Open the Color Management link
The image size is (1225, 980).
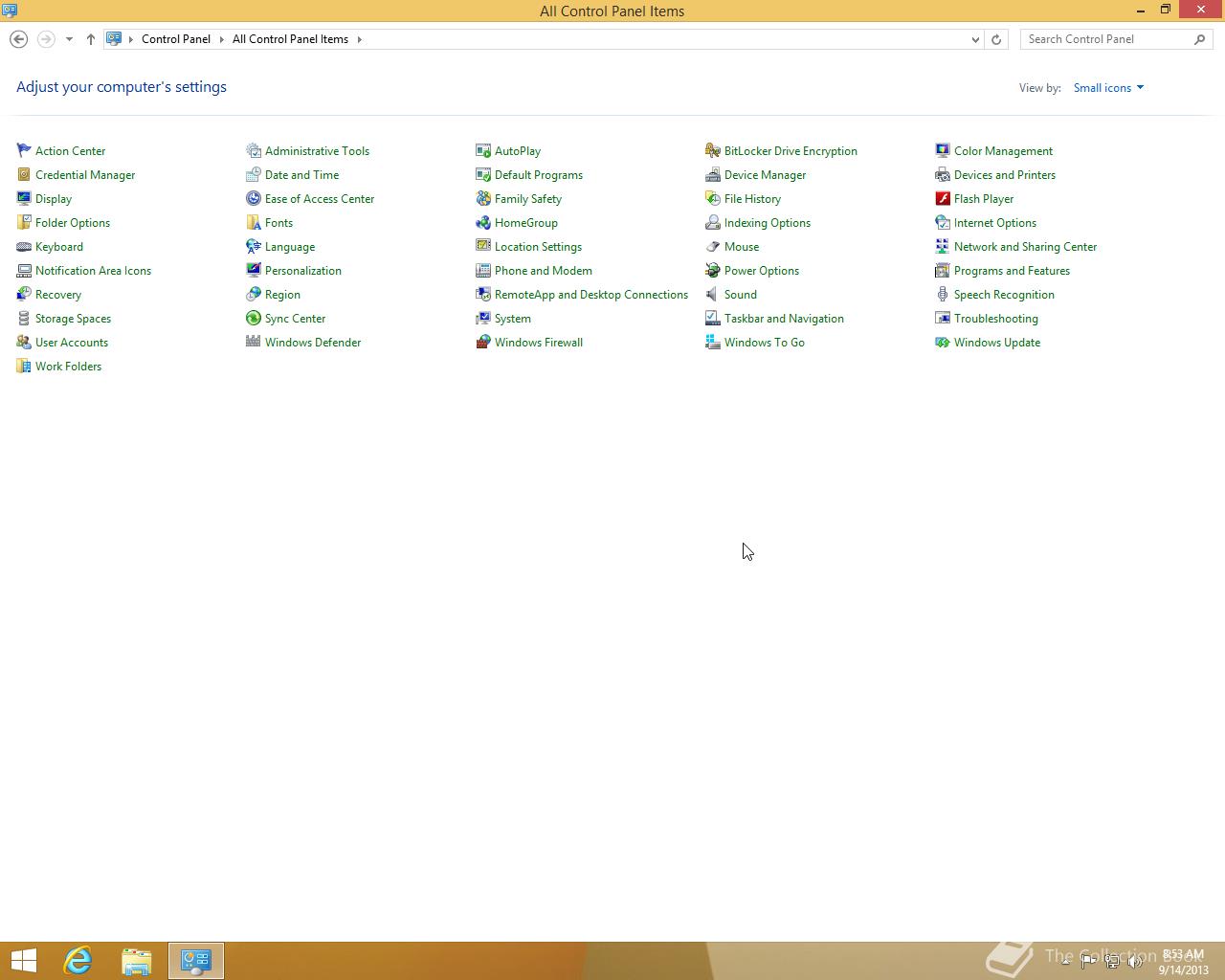click(1003, 151)
